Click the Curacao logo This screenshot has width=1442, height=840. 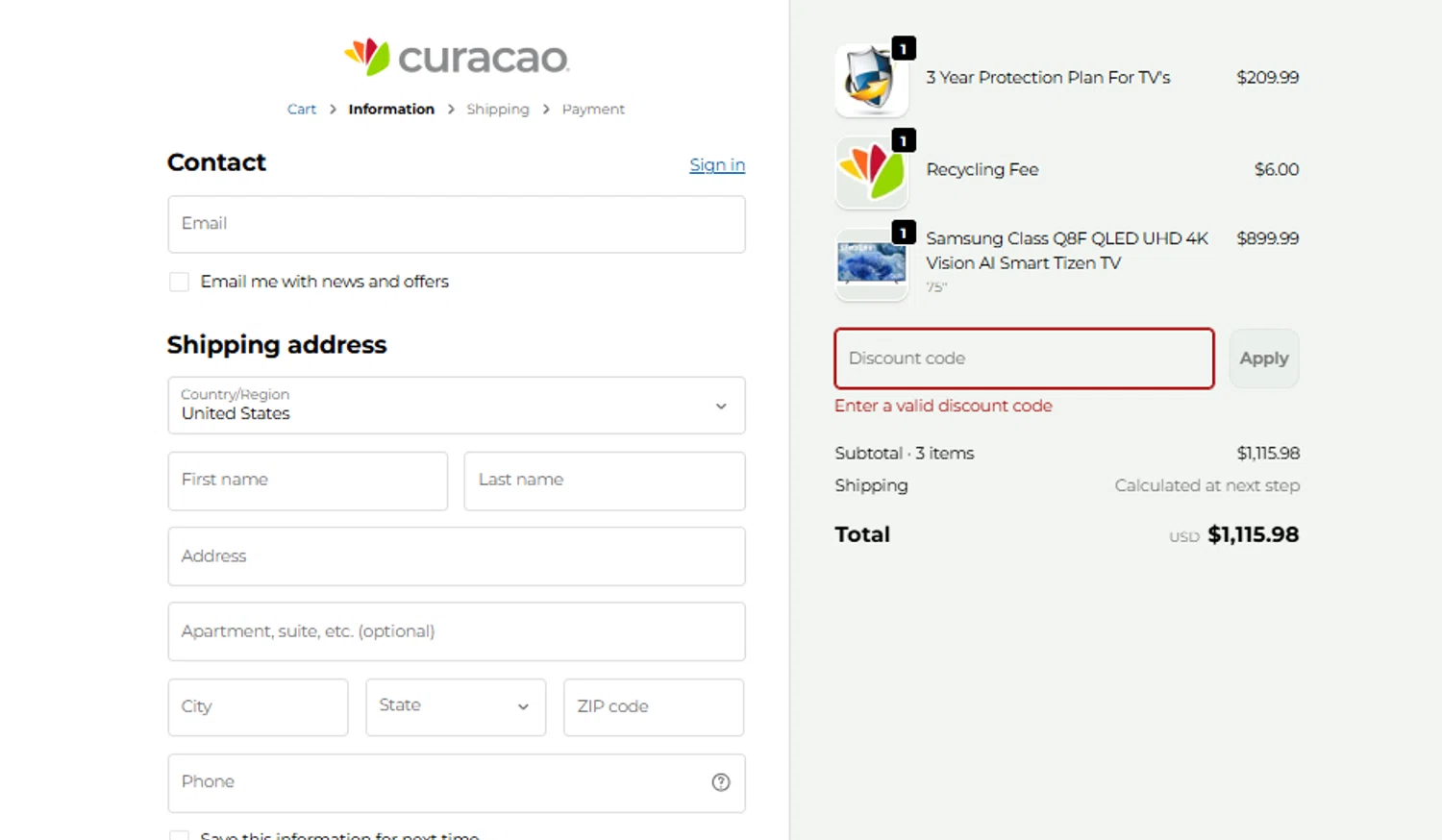pos(457,58)
